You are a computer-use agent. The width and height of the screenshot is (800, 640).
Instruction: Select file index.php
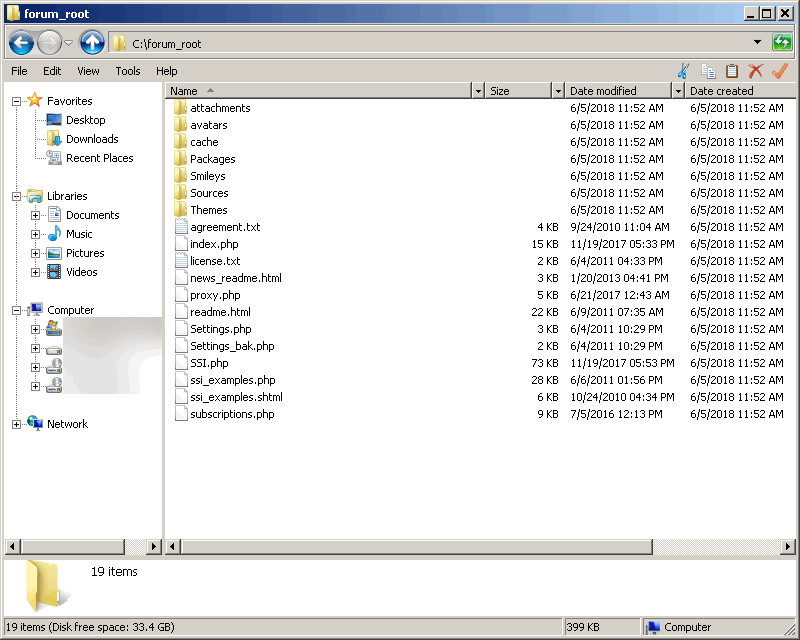pos(214,244)
